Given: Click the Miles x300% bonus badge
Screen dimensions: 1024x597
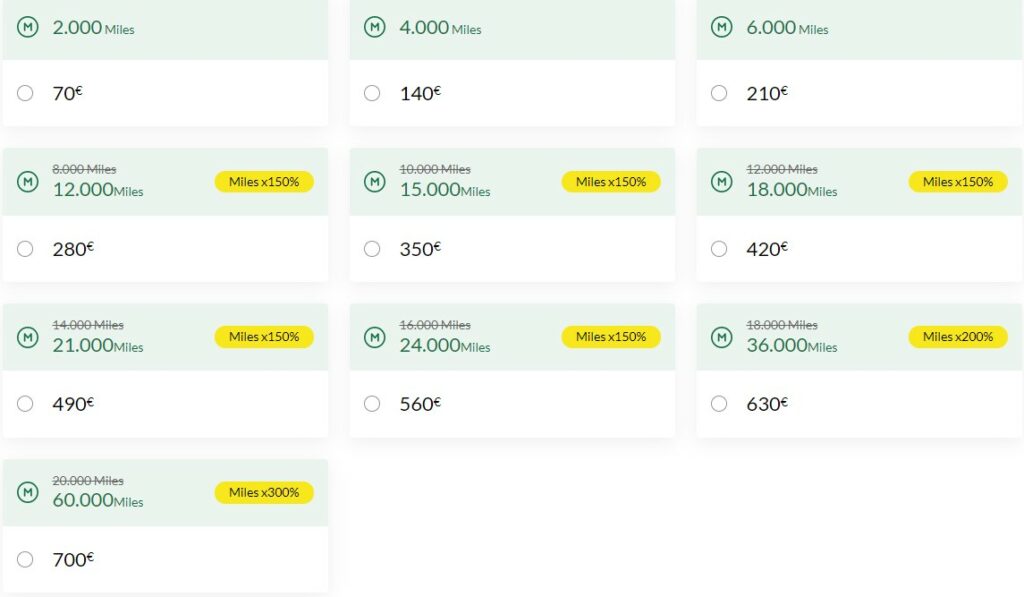Looking at the screenshot, I should click(x=264, y=492).
